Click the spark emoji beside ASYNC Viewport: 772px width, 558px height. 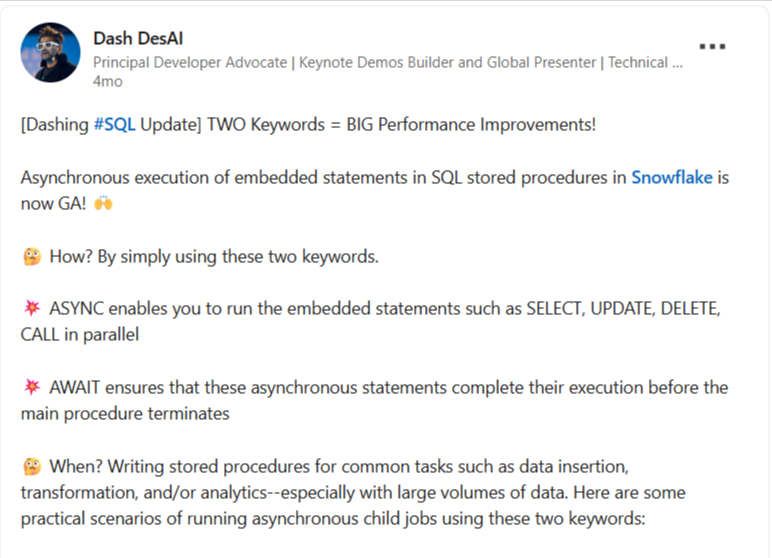click(x=32, y=308)
